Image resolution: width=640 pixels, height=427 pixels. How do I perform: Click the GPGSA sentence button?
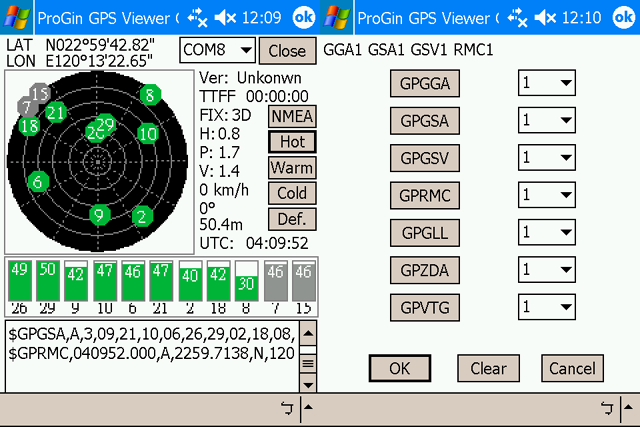(x=425, y=120)
